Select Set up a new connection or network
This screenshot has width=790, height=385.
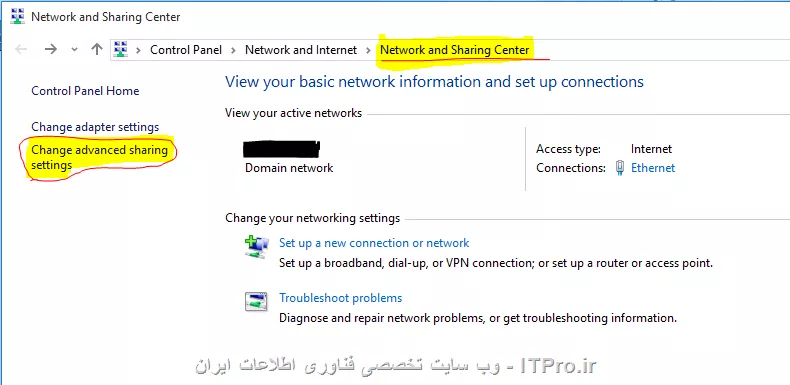pos(374,243)
